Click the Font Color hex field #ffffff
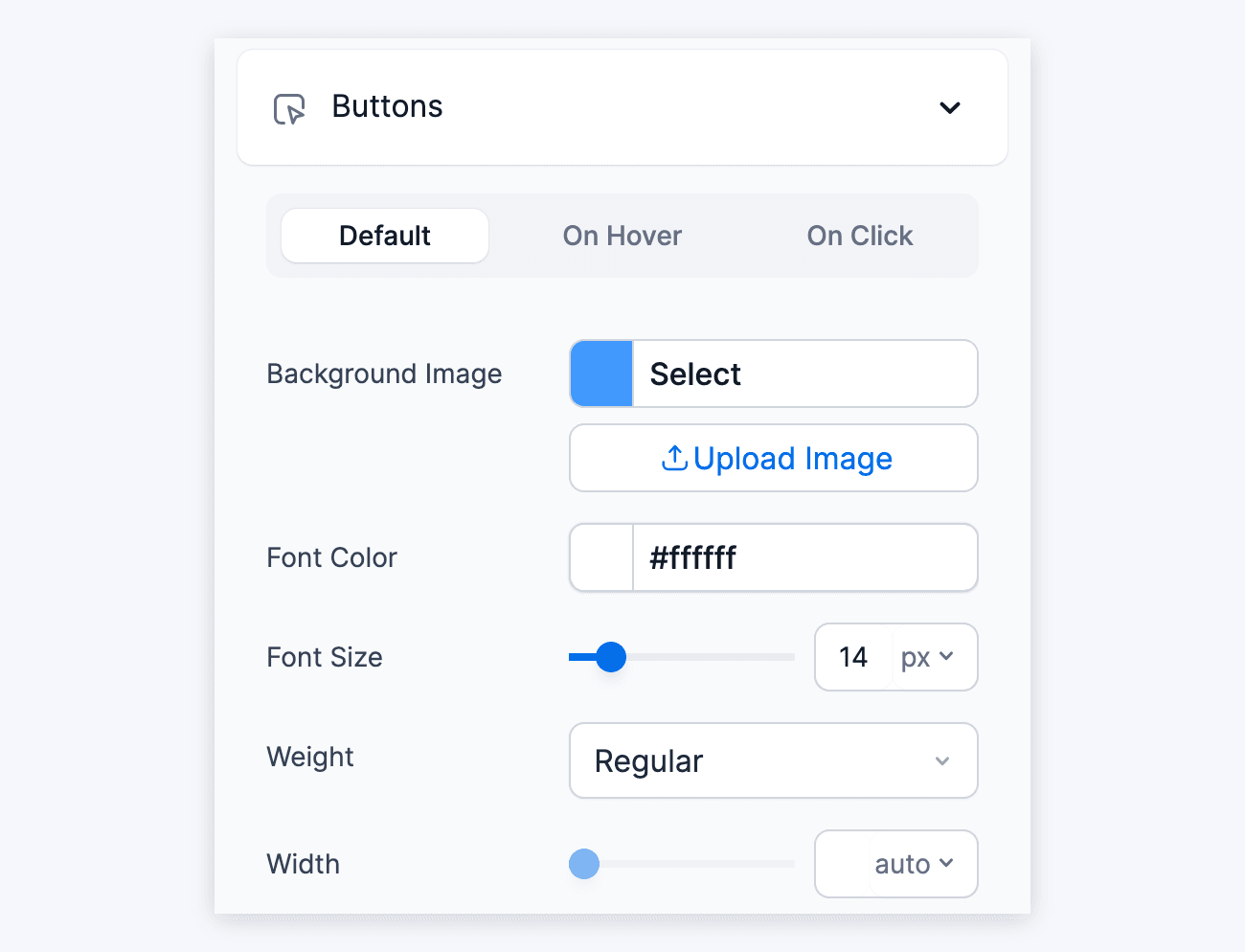1245x952 pixels. [805, 557]
